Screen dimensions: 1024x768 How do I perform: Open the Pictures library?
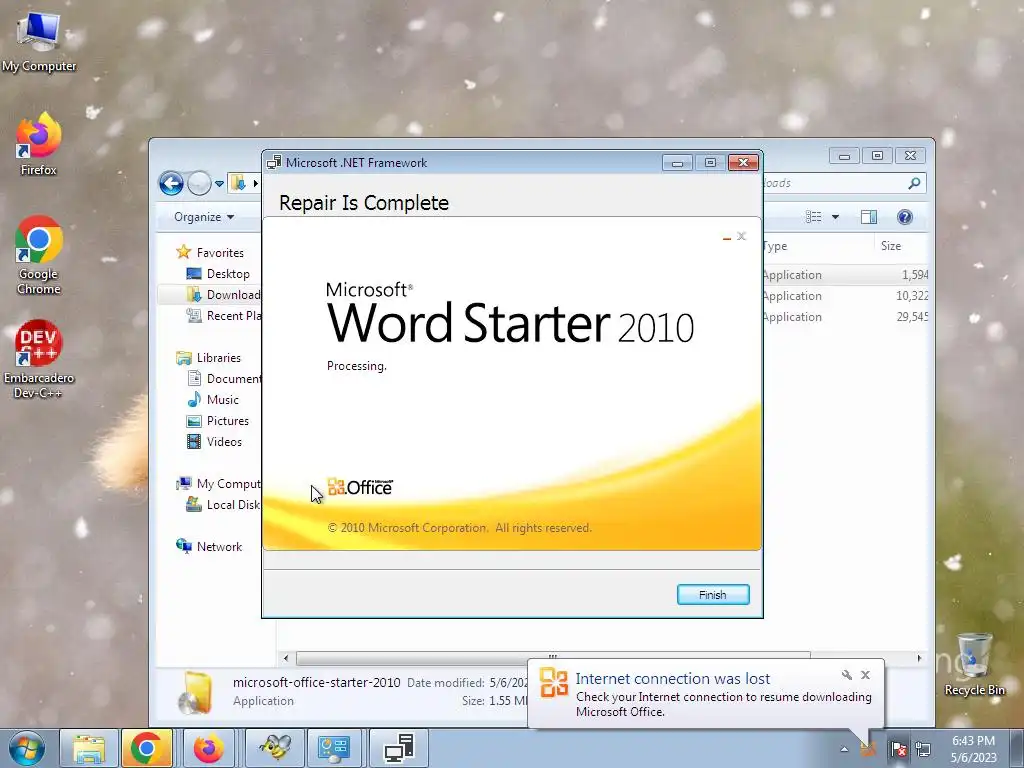pos(227,421)
